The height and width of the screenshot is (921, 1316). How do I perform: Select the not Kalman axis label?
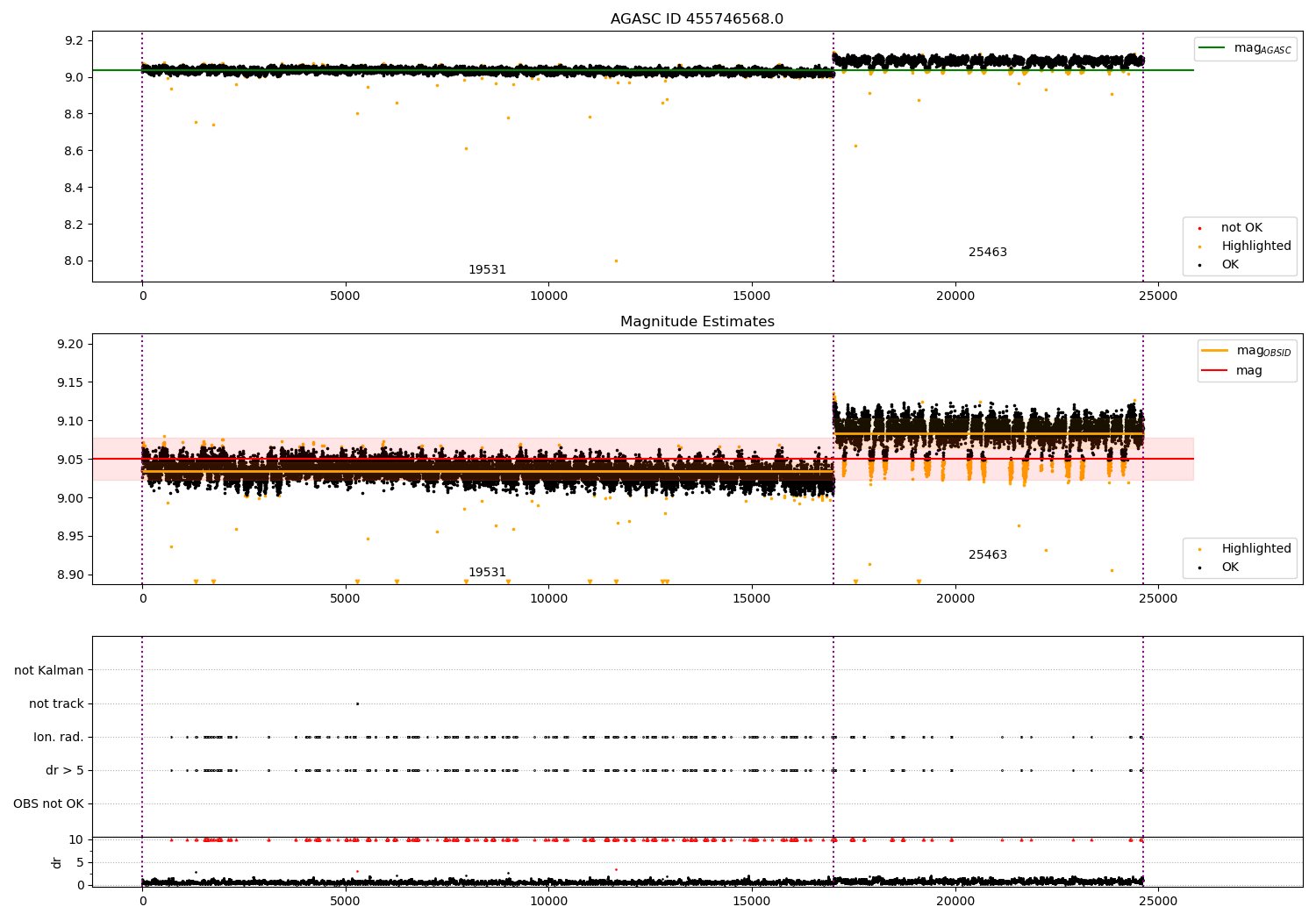49,670
